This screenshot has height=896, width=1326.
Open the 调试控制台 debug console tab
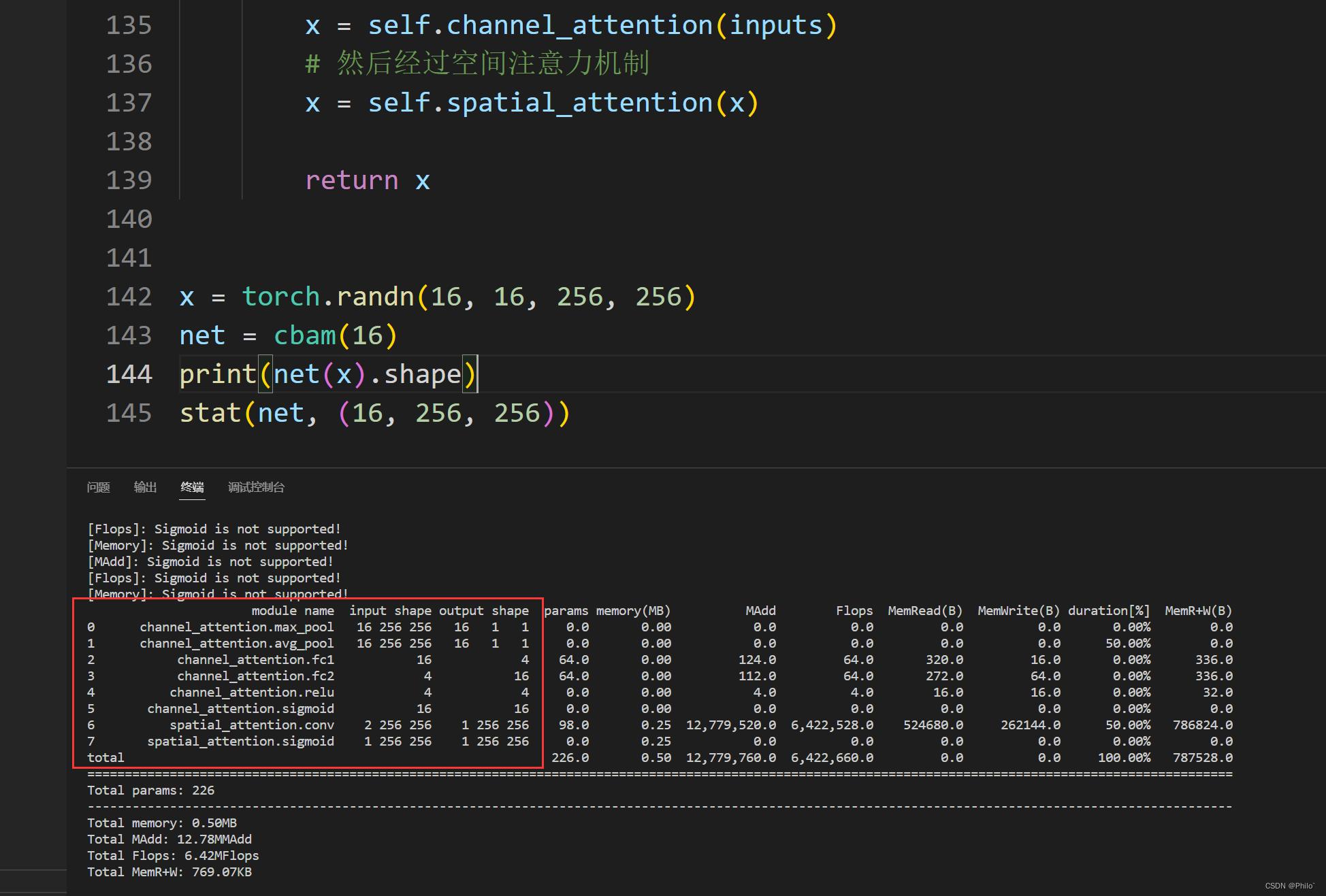pos(256,487)
